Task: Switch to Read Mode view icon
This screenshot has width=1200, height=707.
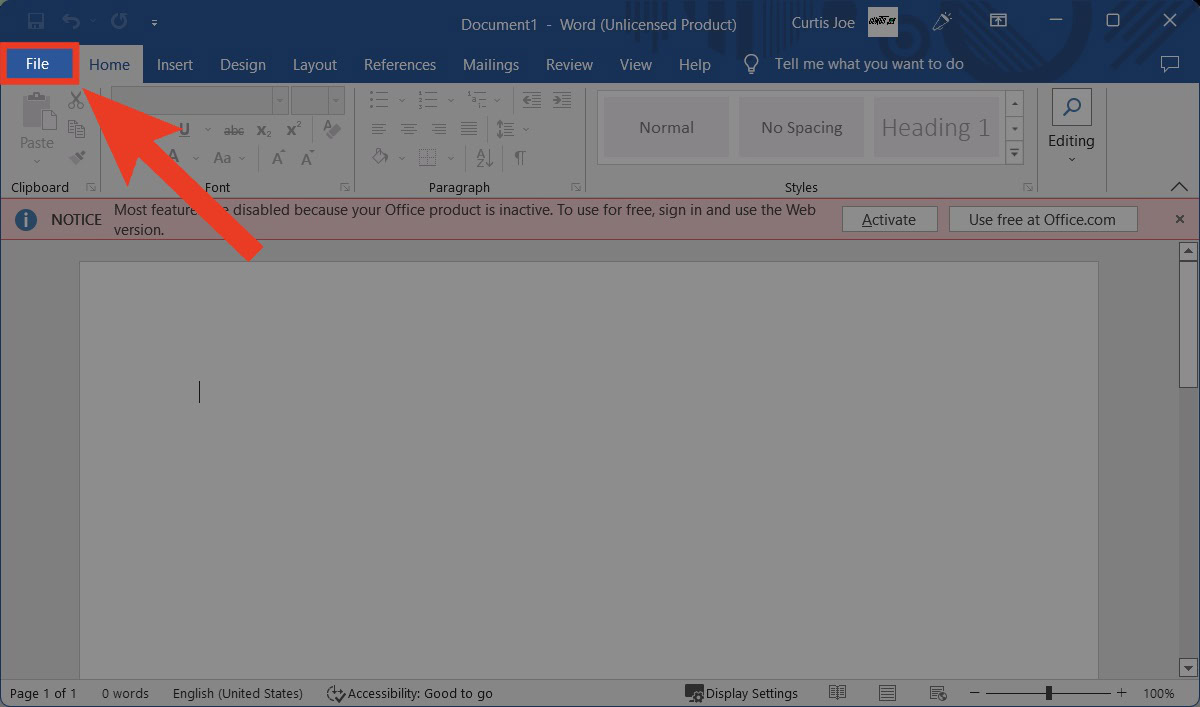Action: [x=837, y=693]
